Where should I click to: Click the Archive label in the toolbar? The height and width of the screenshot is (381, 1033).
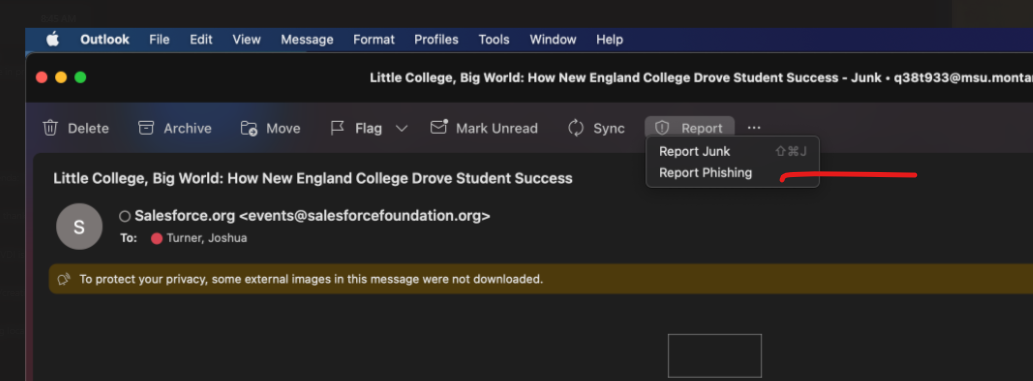[x=188, y=129]
